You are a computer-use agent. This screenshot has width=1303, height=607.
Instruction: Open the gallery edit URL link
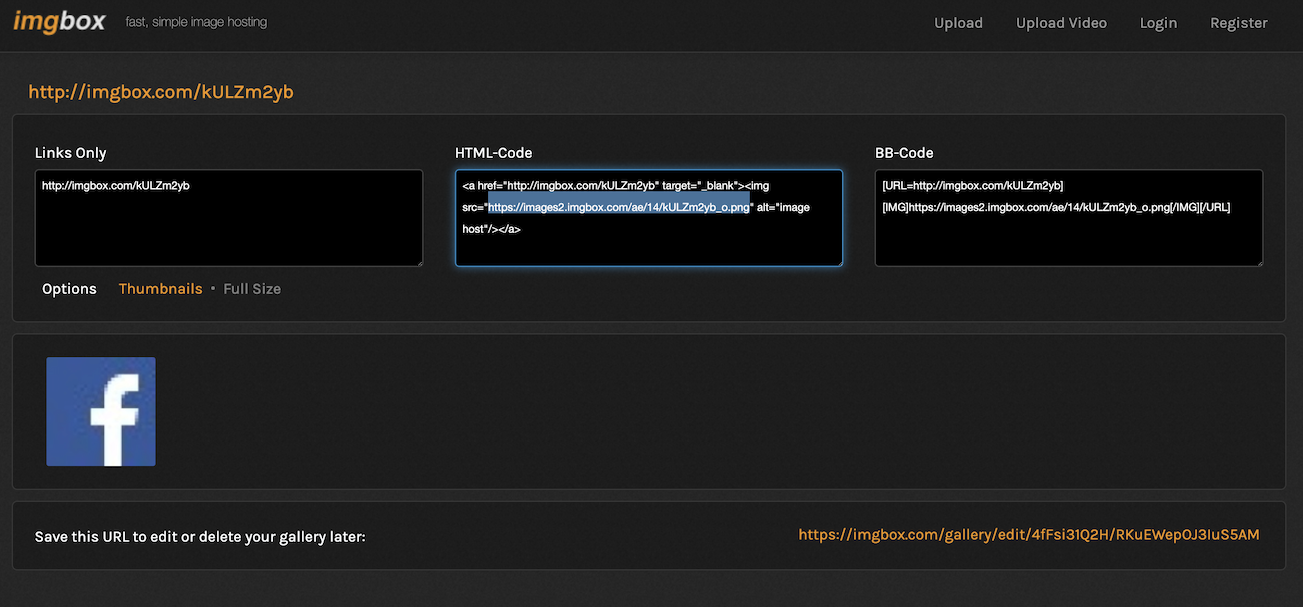point(1029,535)
